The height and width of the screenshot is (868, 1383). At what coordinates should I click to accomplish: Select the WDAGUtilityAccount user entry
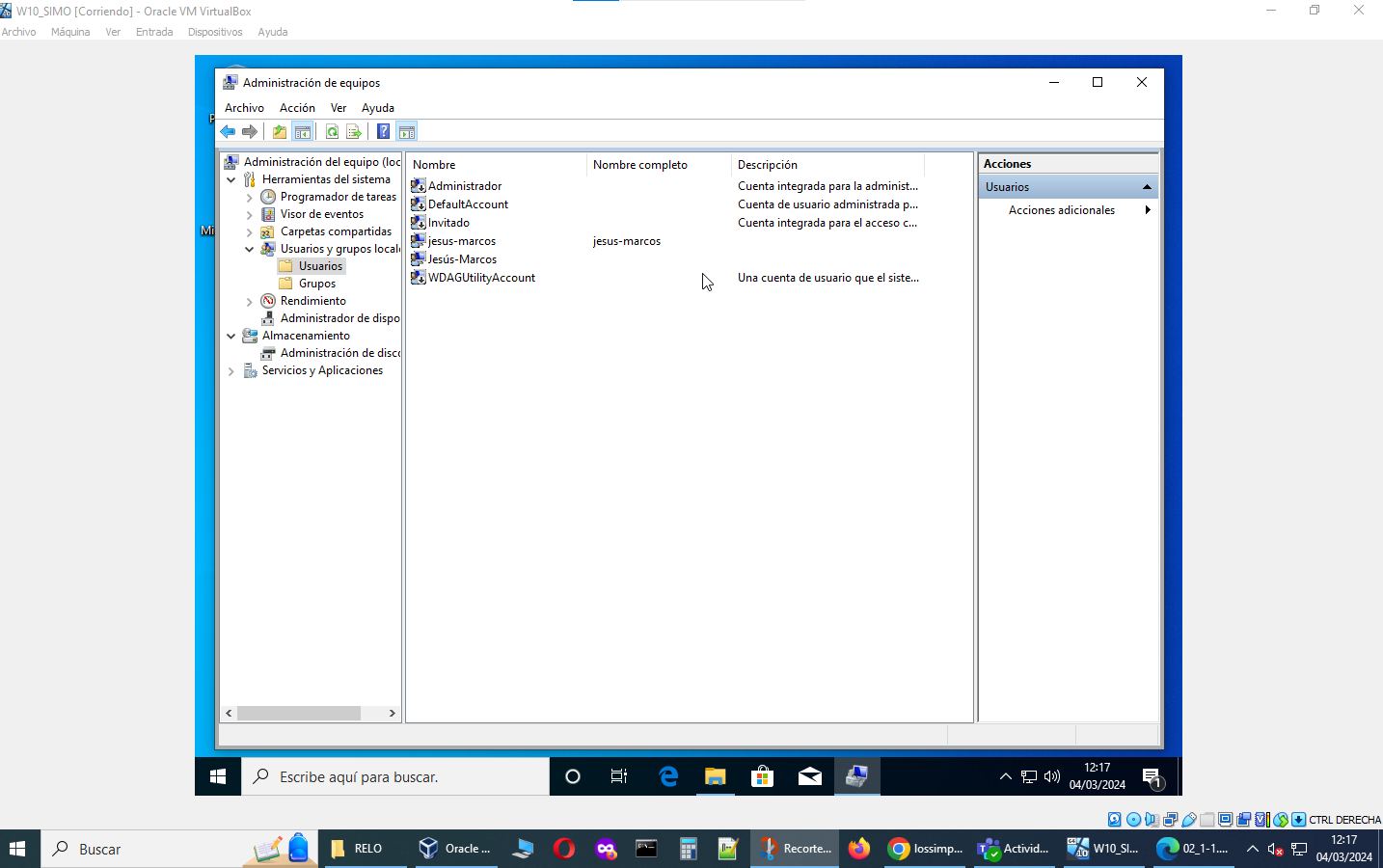tap(480, 278)
